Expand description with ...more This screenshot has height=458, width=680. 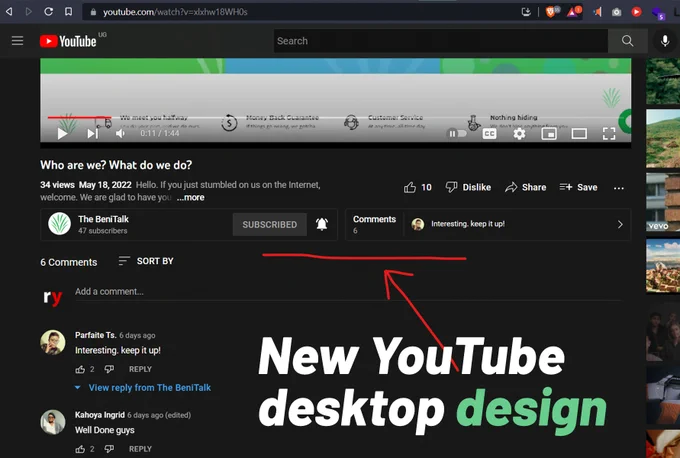pos(191,197)
